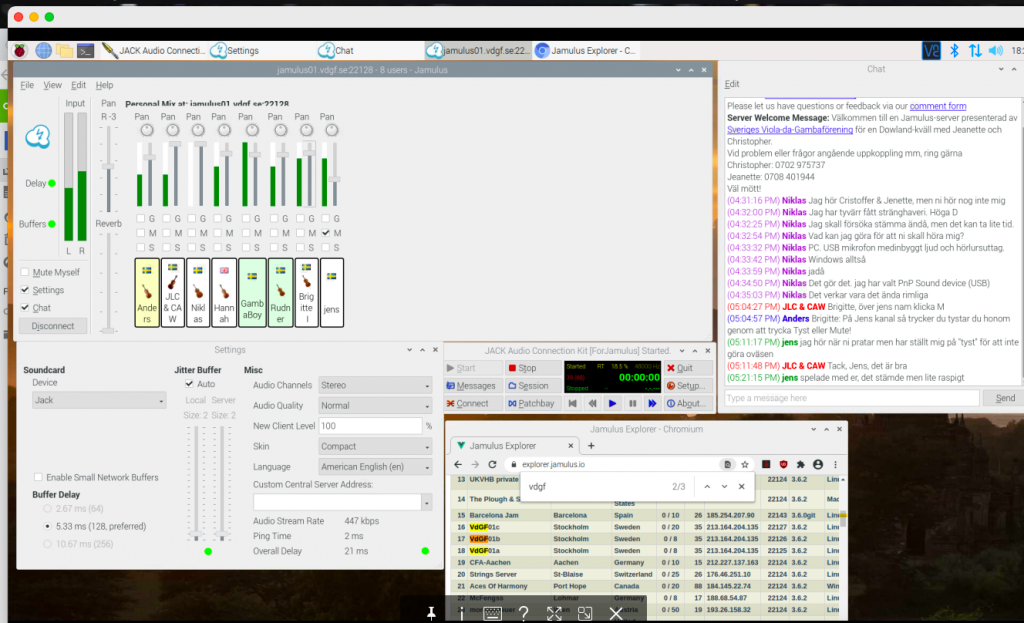Screen dimensions: 1024x623
Task: Open the Sveriges Viola-da-Gambaförening link
Action: [x=790, y=129]
